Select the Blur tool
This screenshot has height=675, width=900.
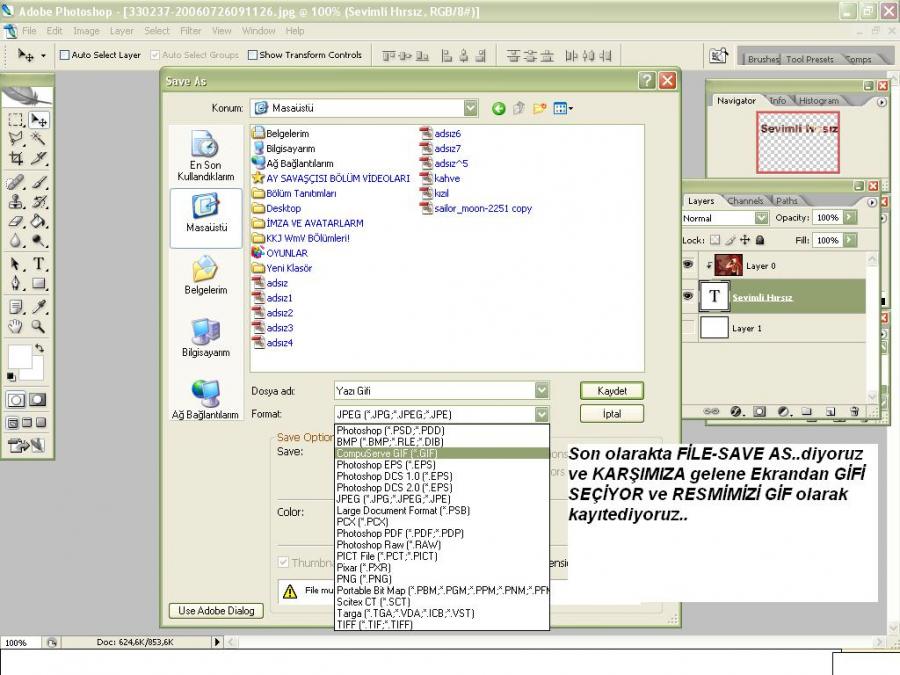click(16, 240)
